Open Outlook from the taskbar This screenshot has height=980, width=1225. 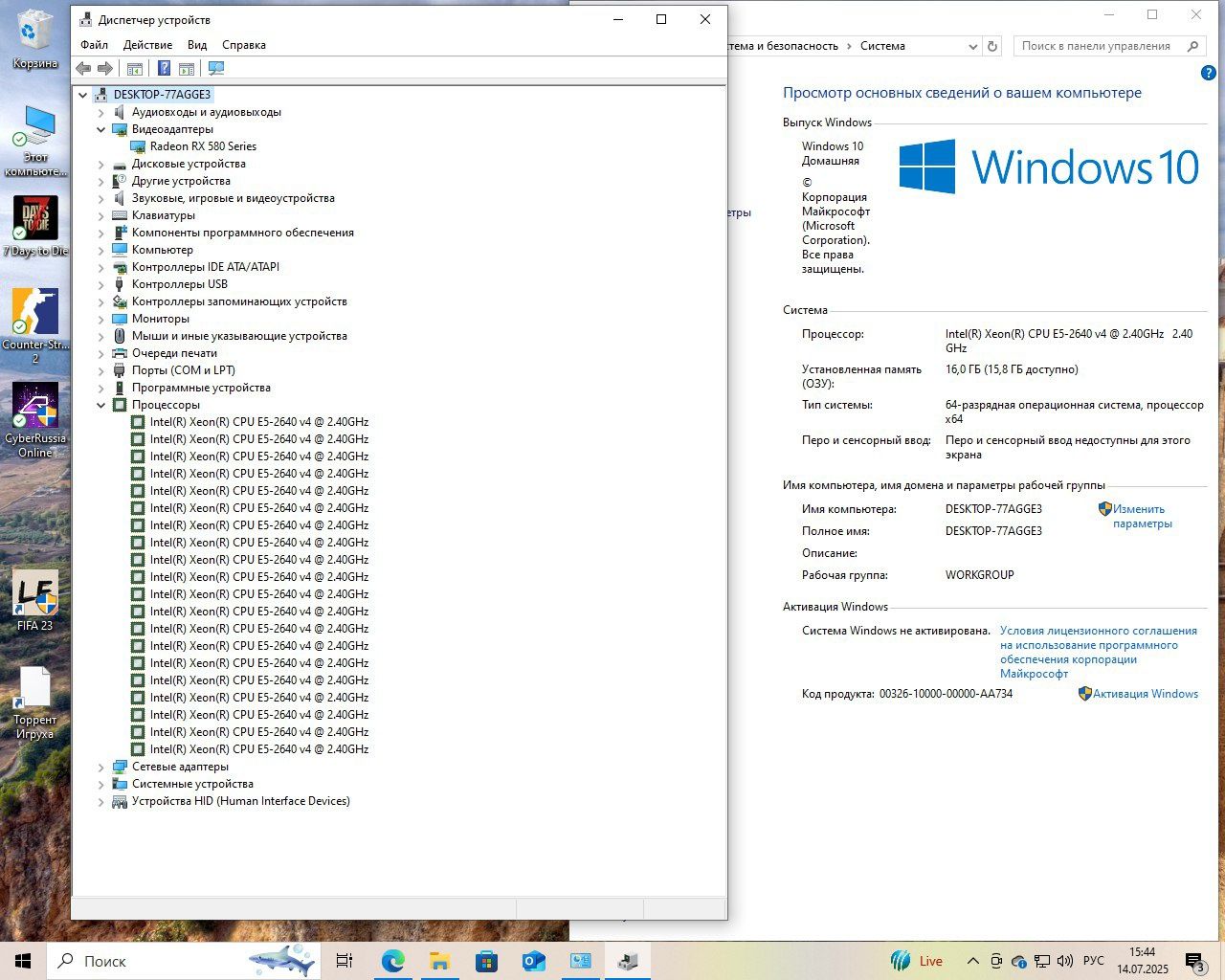(x=533, y=961)
